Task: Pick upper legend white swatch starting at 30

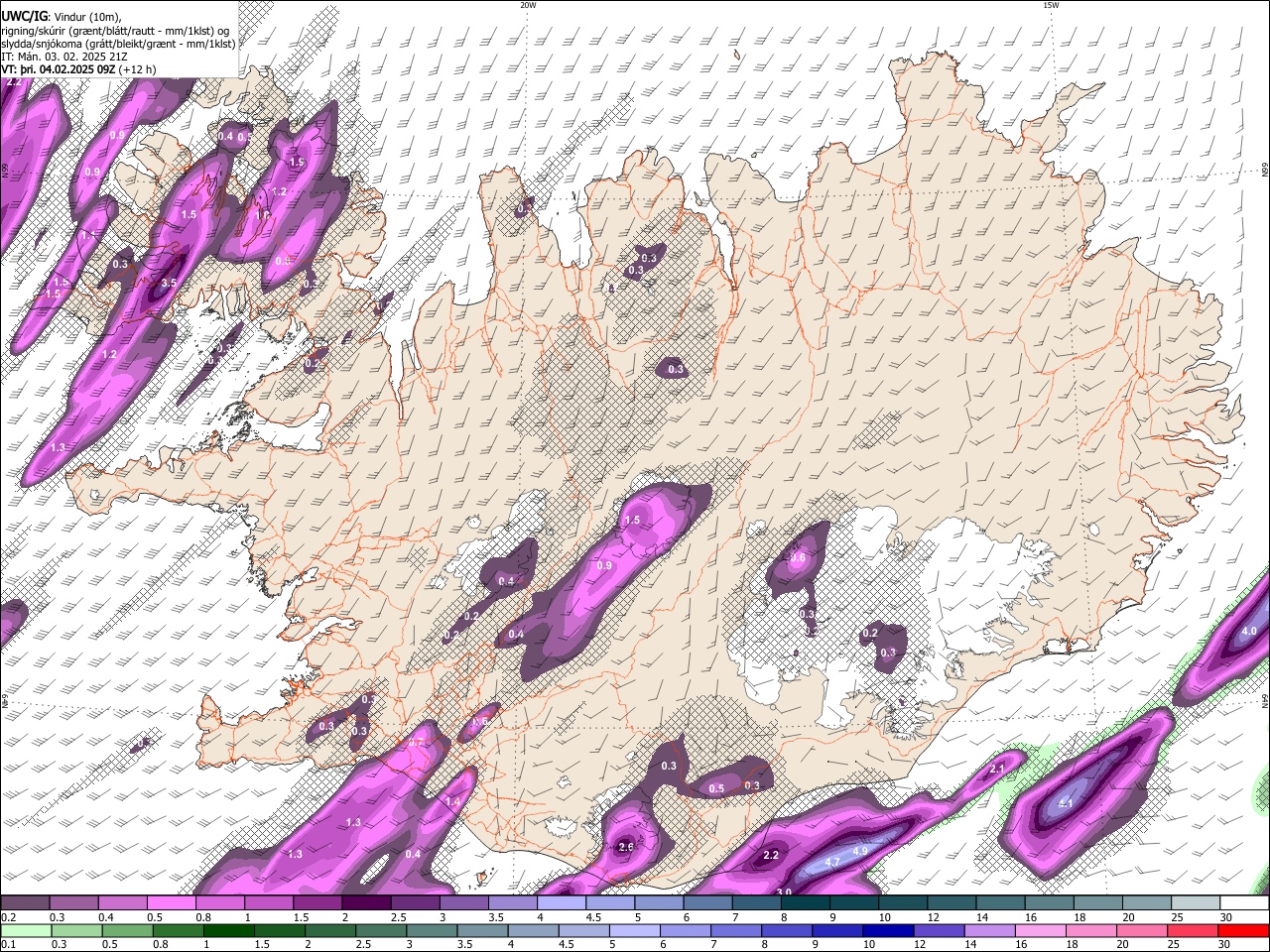Action: point(1244,902)
